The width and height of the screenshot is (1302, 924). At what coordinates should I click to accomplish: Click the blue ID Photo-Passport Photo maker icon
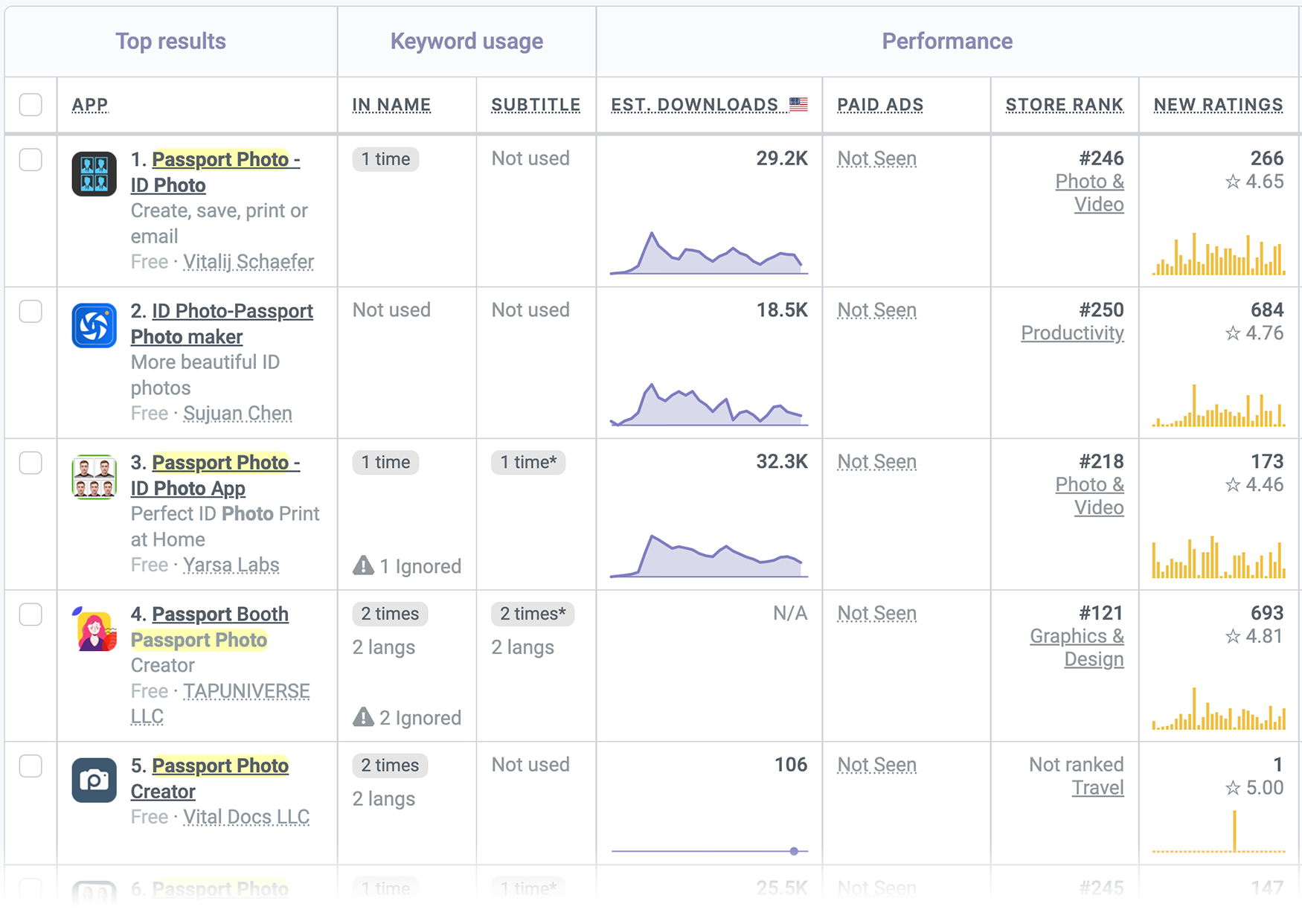94,326
